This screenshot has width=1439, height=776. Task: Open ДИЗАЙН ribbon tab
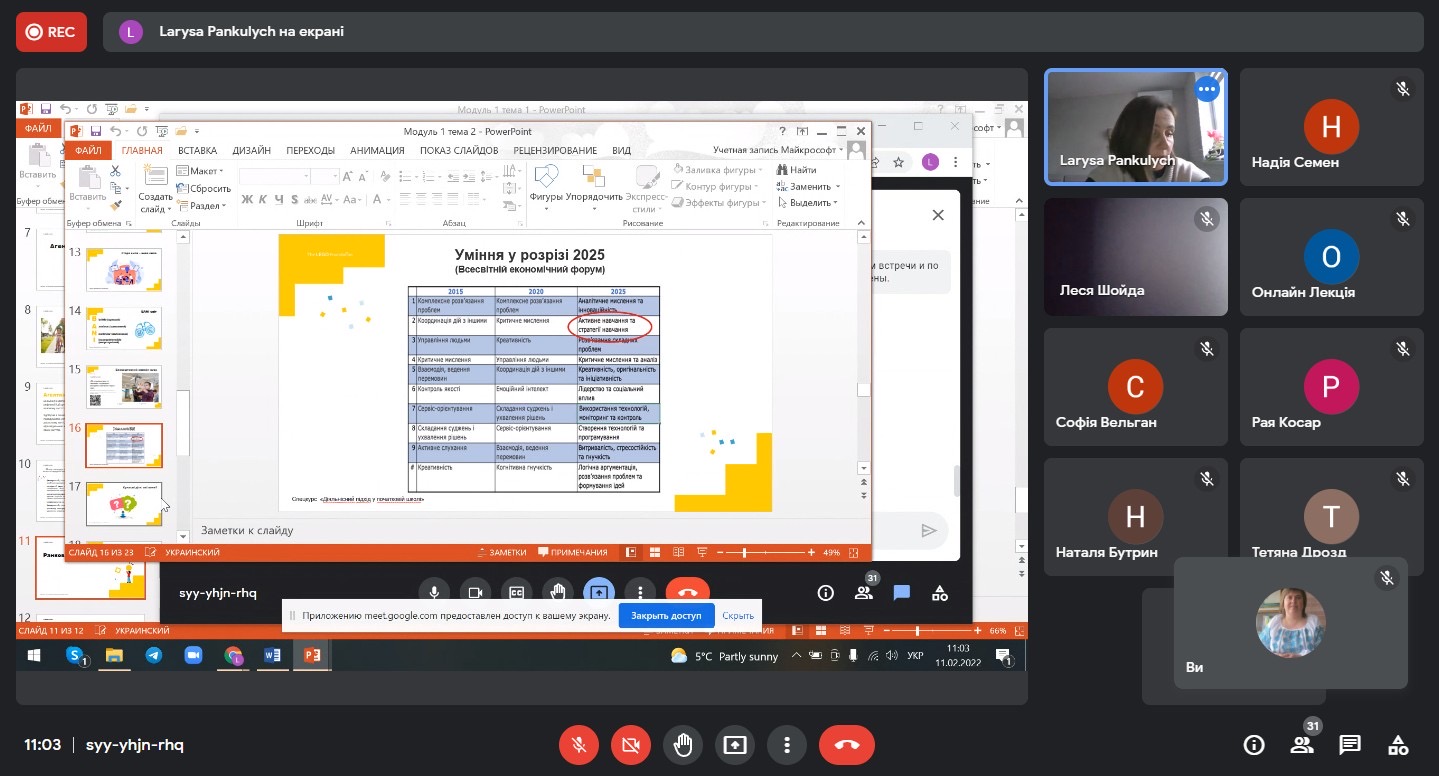[251, 151]
